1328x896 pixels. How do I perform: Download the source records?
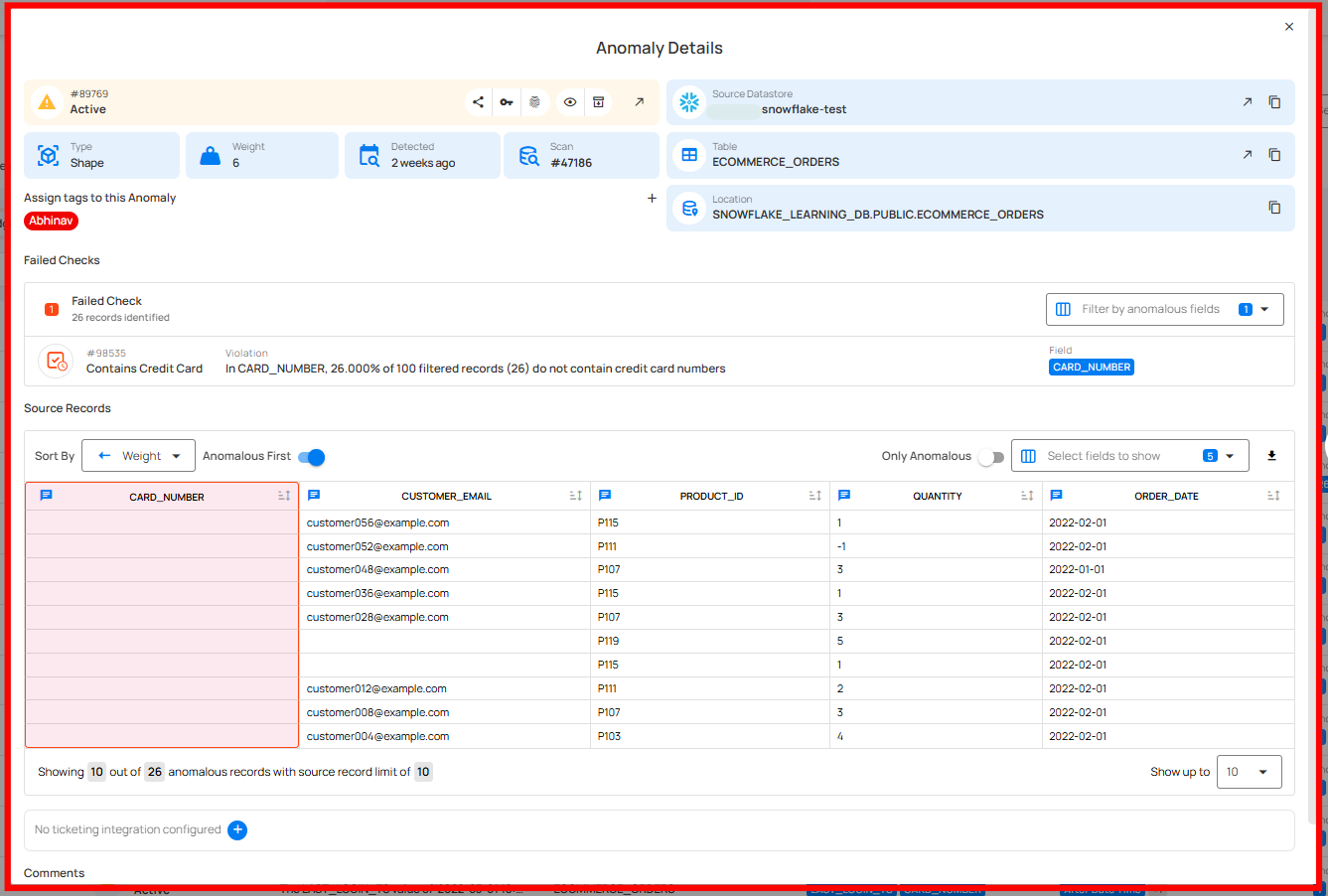coord(1271,456)
